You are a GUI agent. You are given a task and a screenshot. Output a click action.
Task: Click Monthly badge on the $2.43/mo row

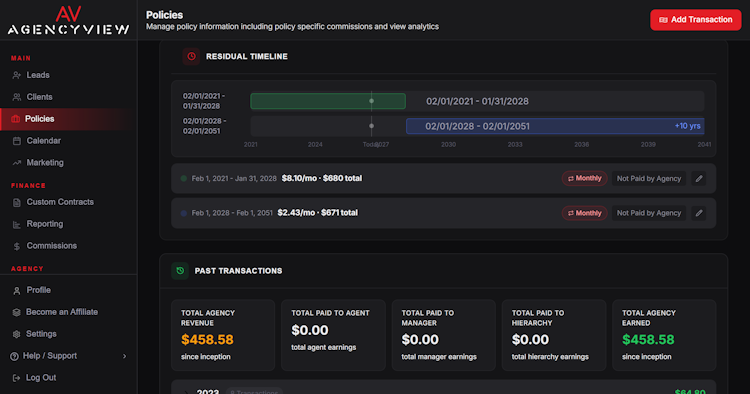point(585,213)
